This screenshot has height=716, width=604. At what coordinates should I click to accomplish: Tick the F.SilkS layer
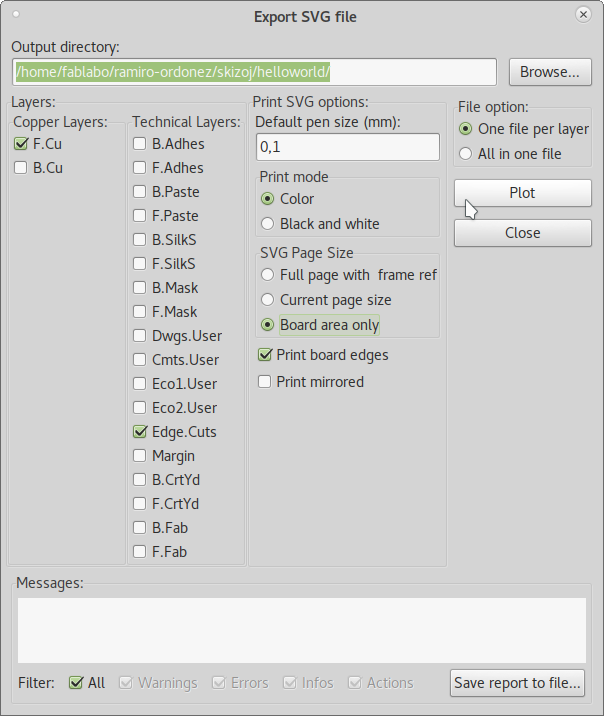tap(139, 263)
